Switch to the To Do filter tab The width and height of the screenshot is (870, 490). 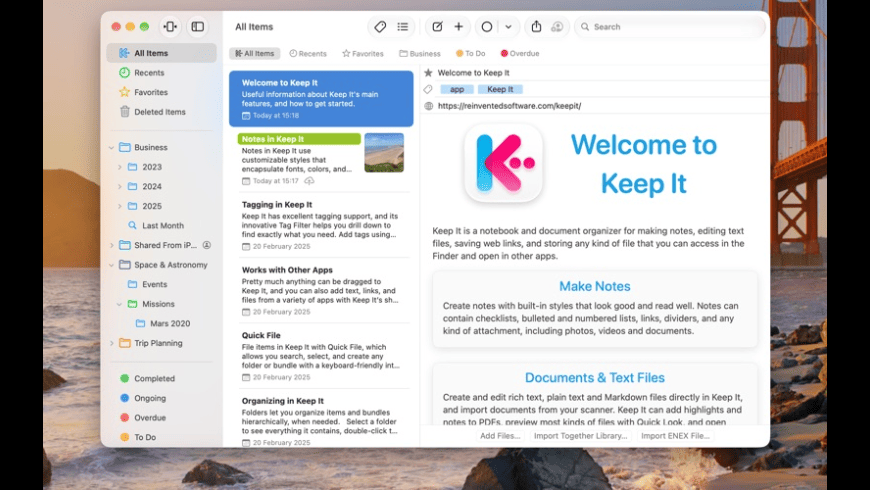[471, 53]
